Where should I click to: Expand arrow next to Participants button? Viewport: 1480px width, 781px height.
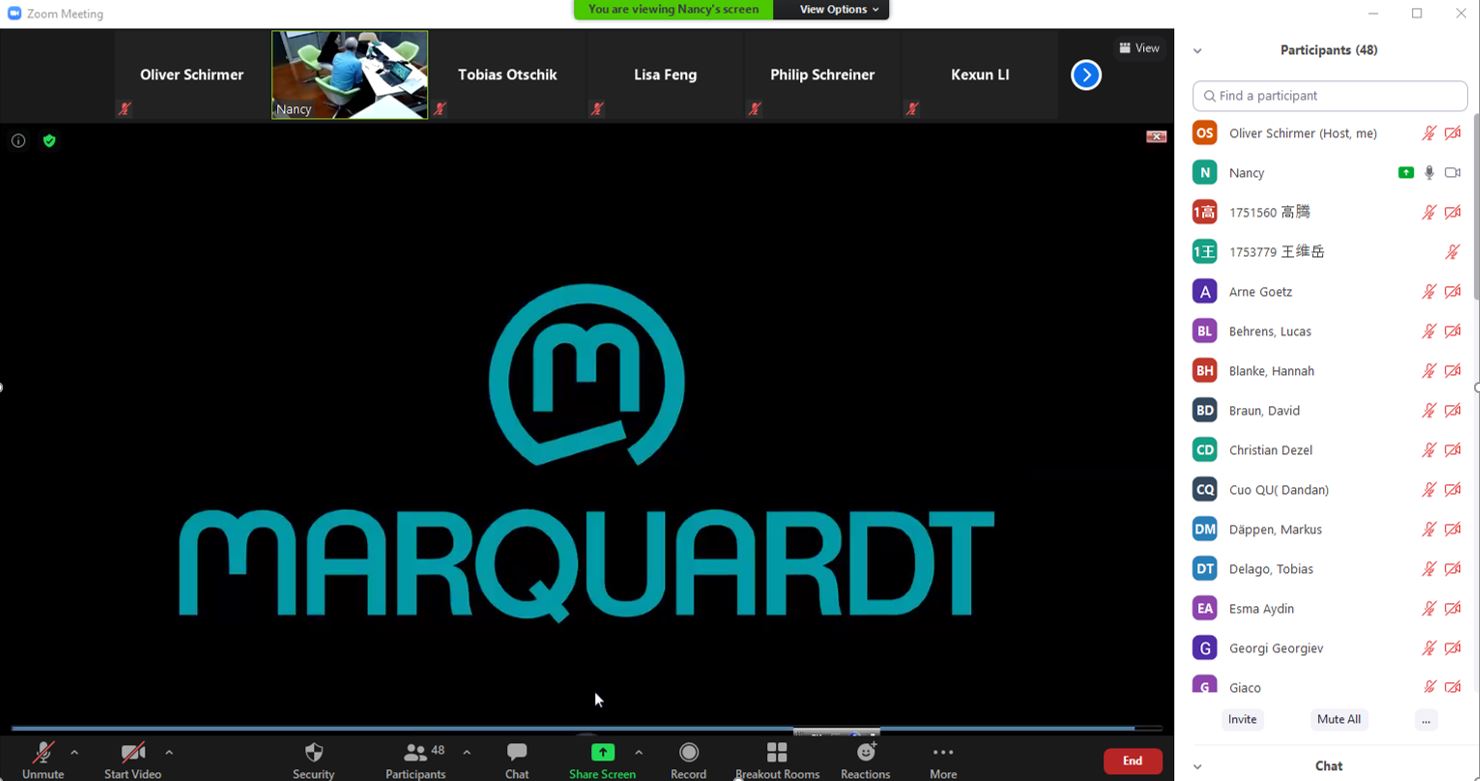tap(466, 752)
